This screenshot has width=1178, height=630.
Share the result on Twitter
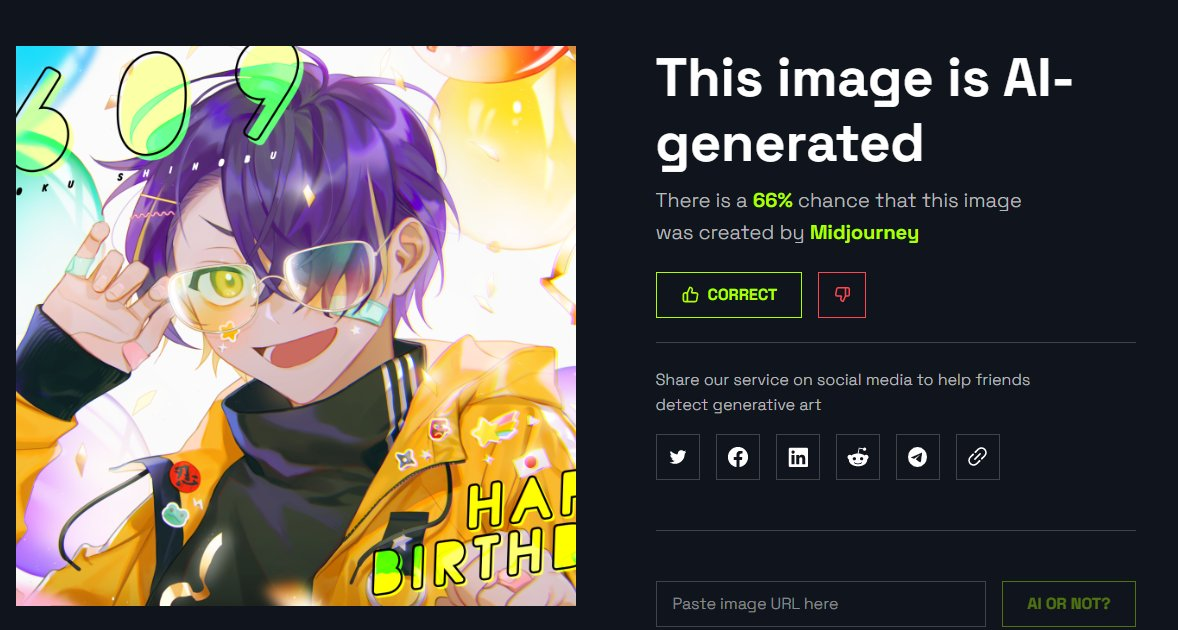678,457
